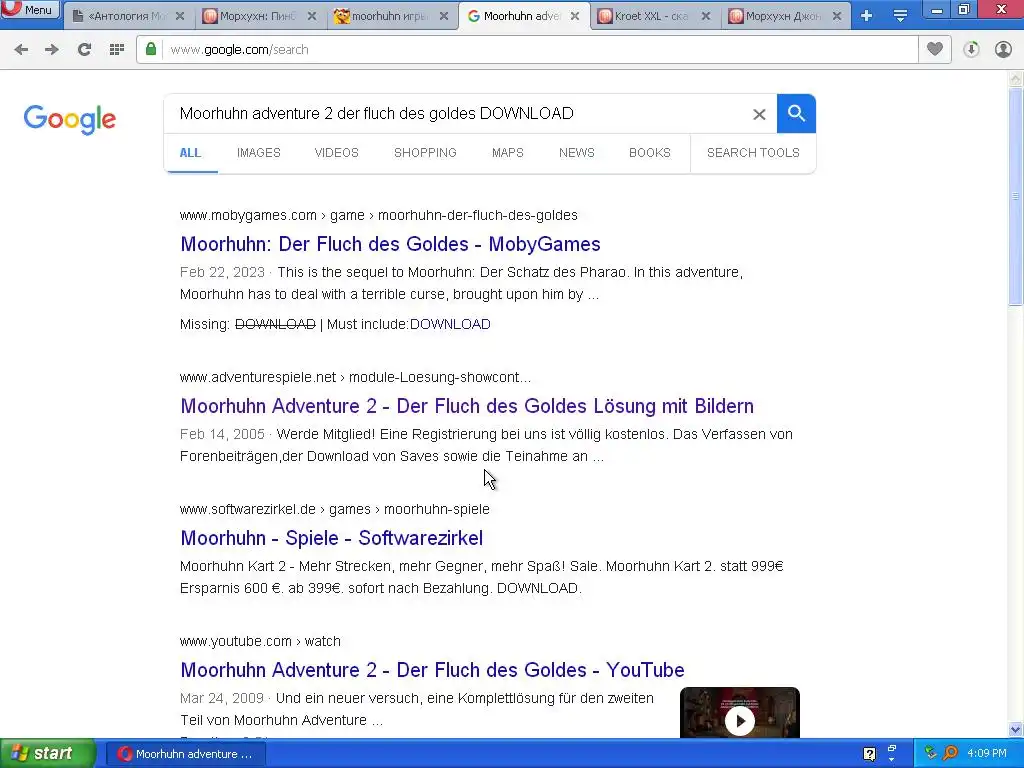Click the help question mark tray icon
This screenshot has height=768, width=1024.
pos(869,754)
